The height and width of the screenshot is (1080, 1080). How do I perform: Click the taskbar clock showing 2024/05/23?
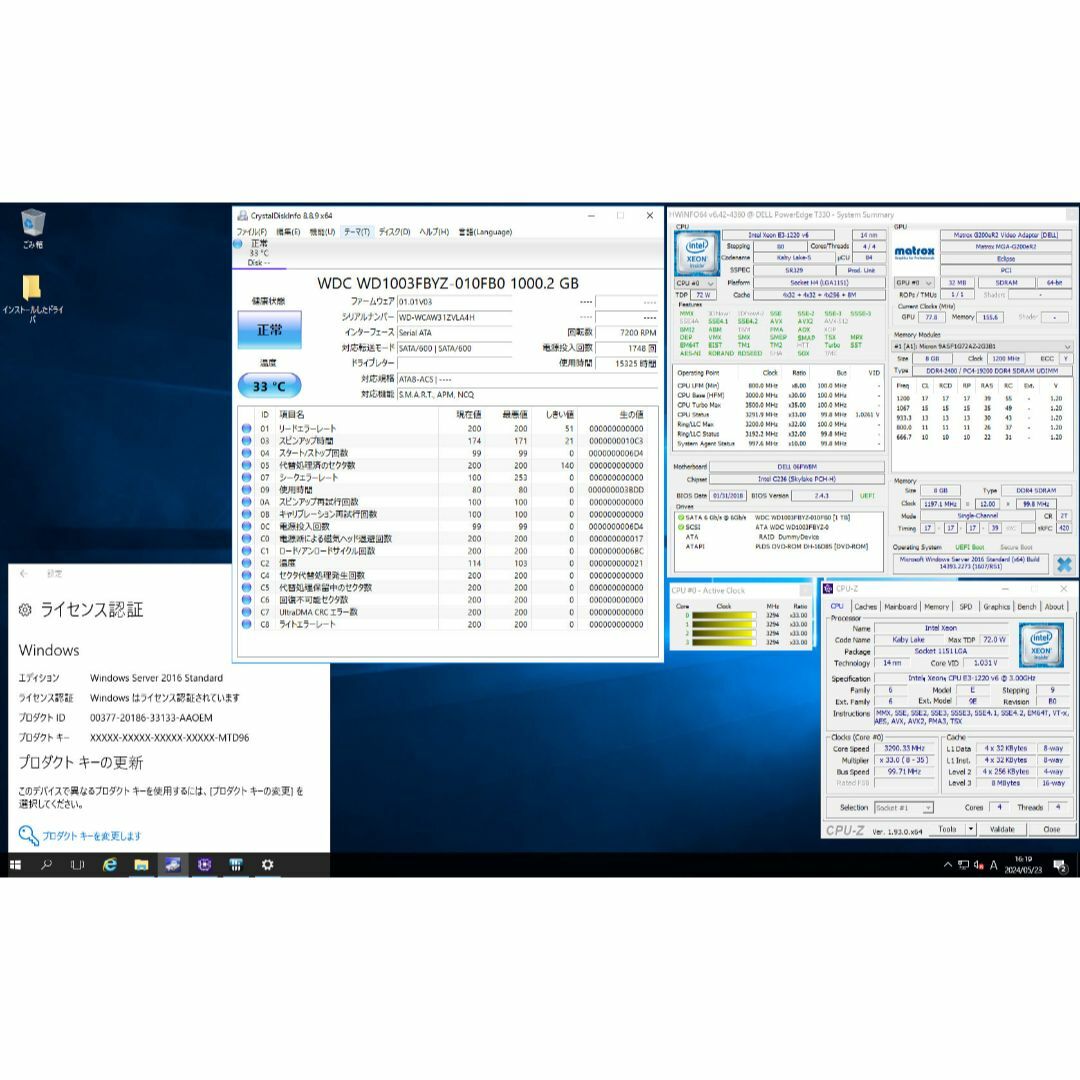tap(1023, 865)
